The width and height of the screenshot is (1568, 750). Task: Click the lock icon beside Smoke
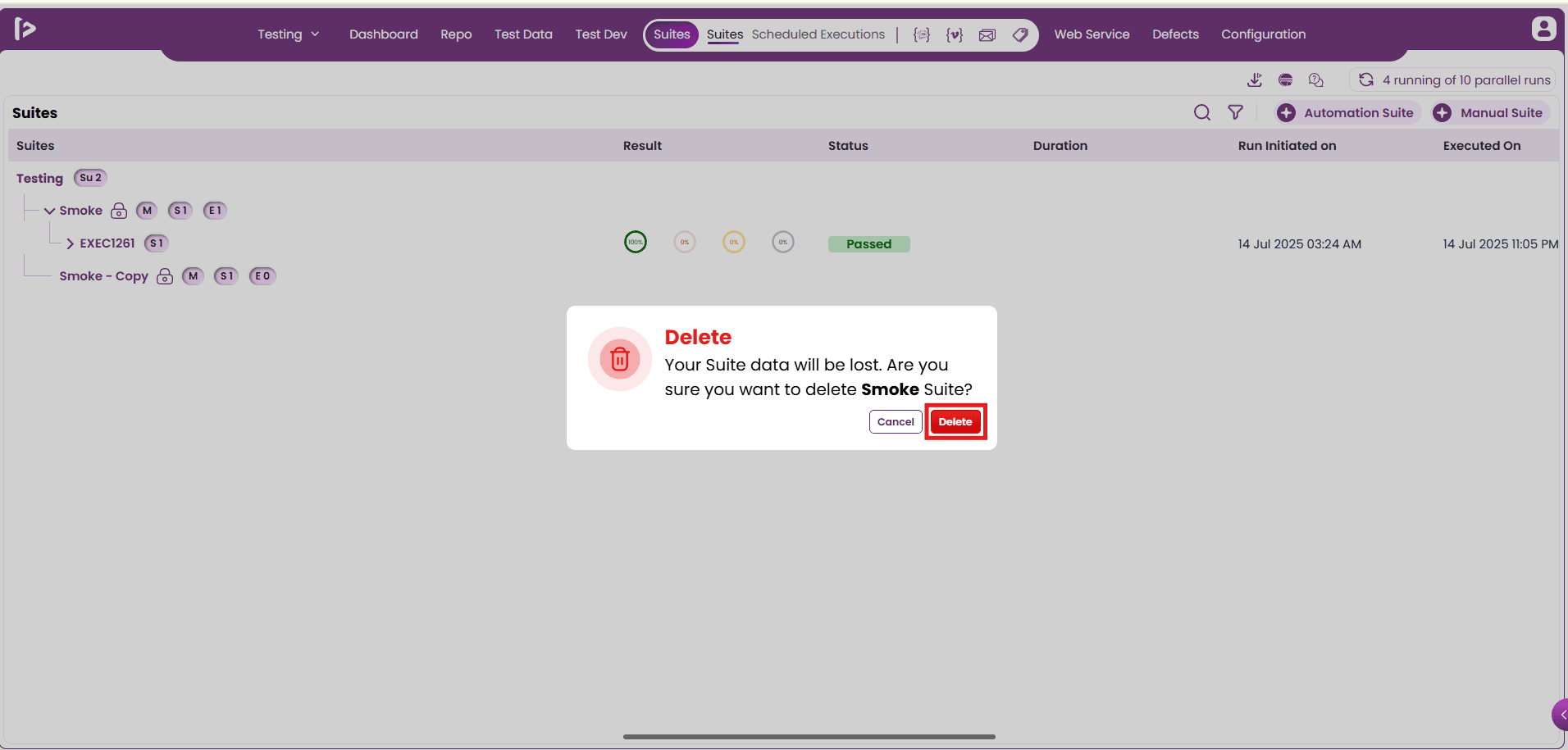[119, 211]
